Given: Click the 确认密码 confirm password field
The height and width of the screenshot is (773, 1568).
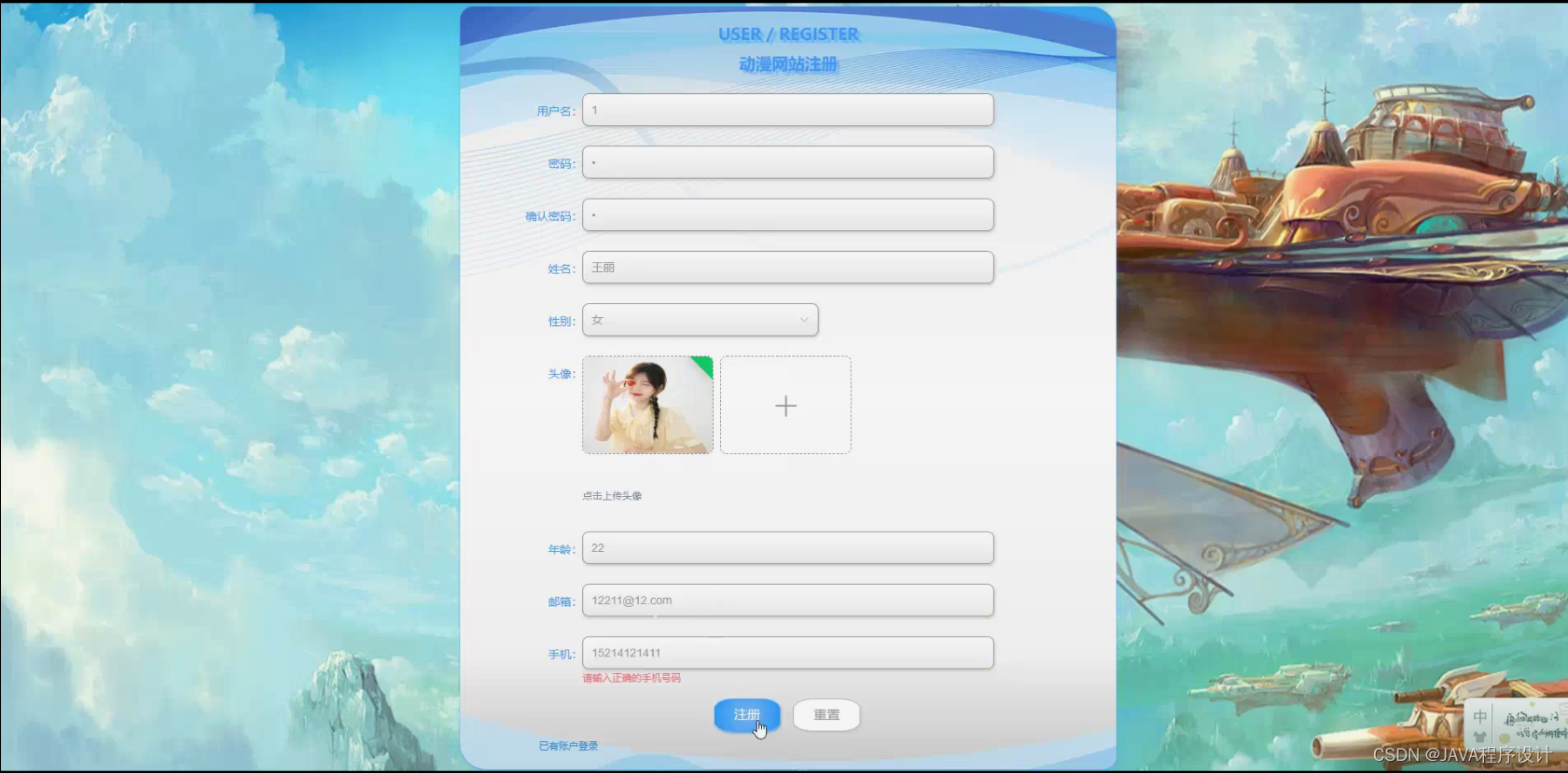Looking at the screenshot, I should (787, 215).
